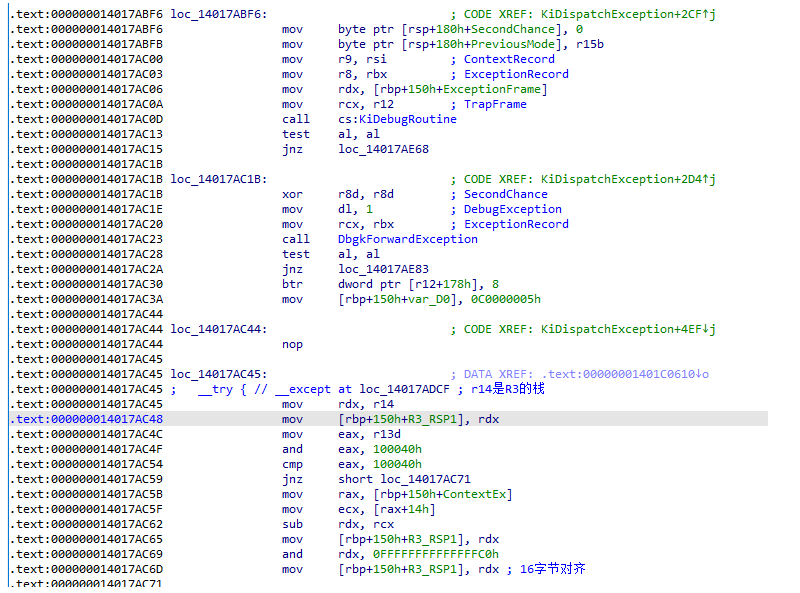Click label loc_14017ABF6
Image resolution: width=800 pixels, height=593 pixels.
point(218,14)
